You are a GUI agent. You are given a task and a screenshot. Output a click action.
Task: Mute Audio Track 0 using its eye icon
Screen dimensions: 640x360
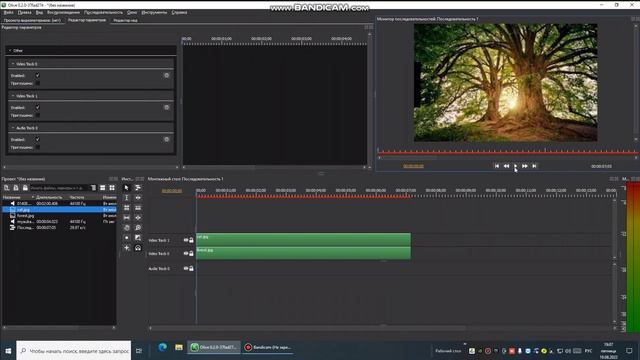click(x=186, y=269)
